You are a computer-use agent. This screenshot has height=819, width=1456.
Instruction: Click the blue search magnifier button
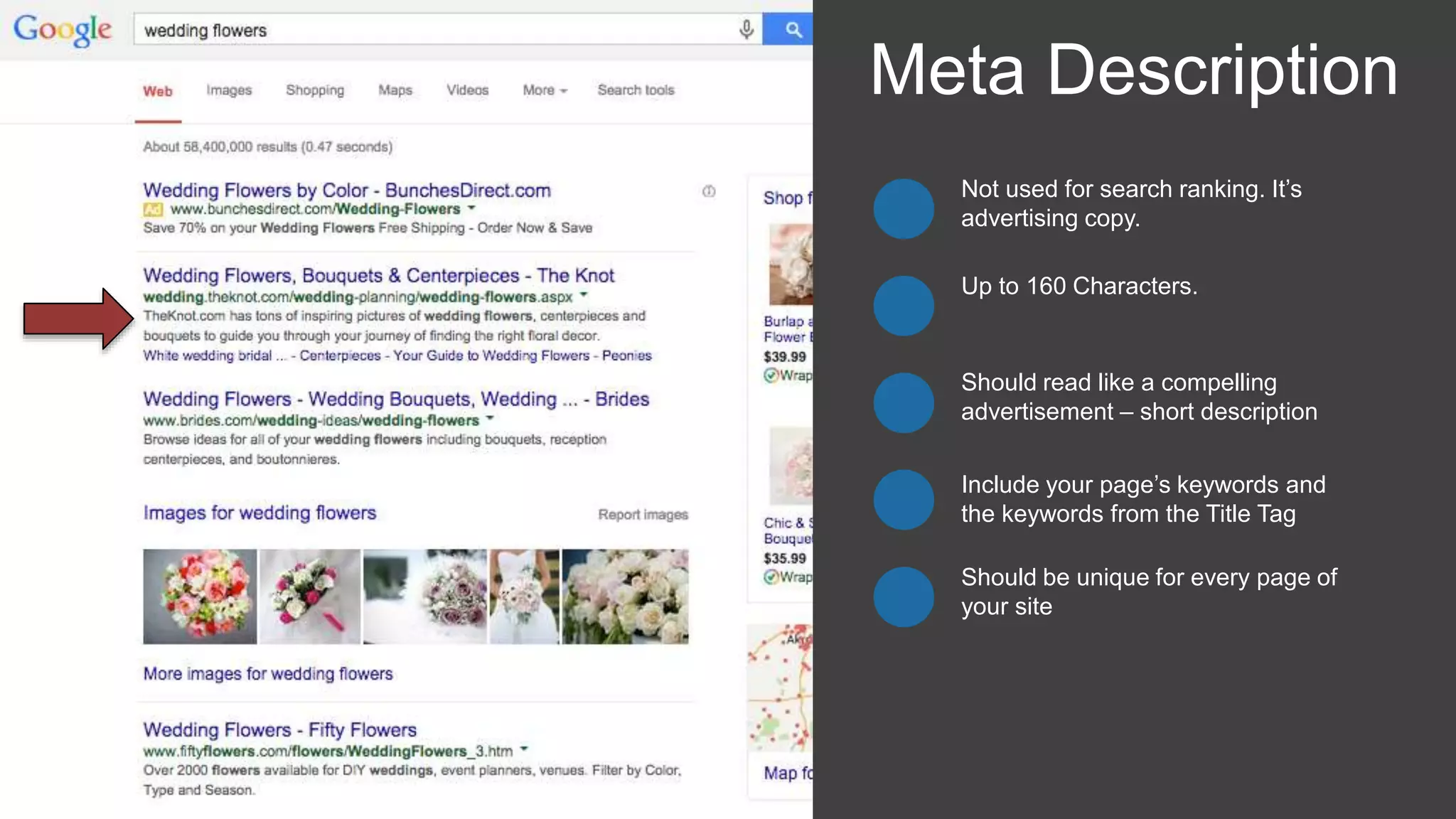[788, 29]
